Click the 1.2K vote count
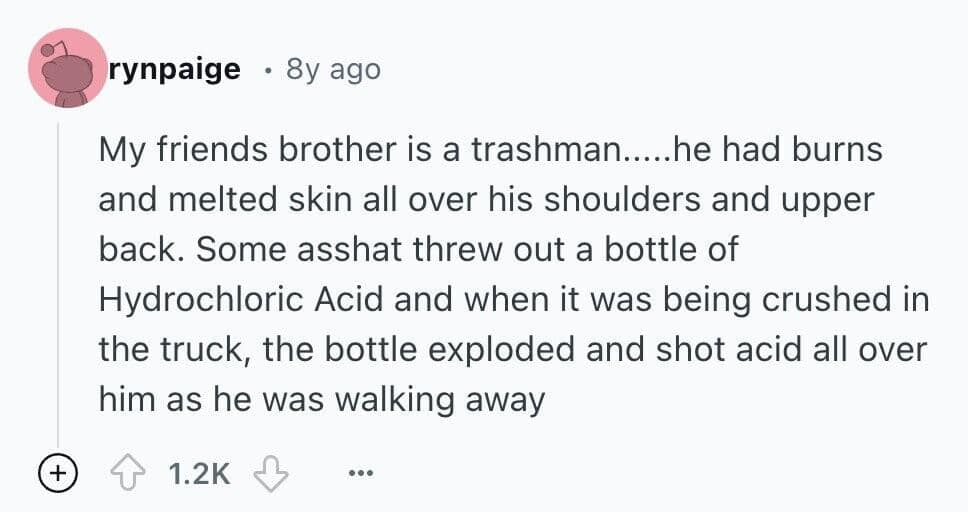The width and height of the screenshot is (968, 512). 200,472
